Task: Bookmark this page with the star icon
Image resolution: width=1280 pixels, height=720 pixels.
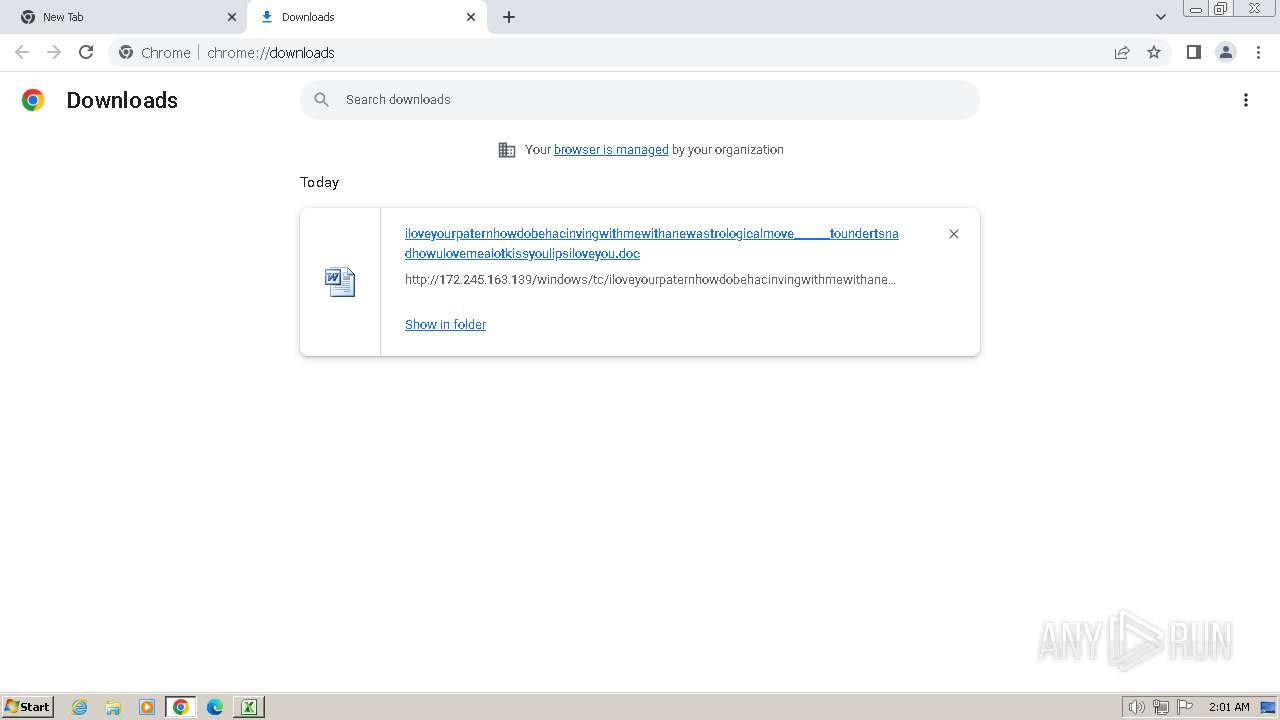Action: click(x=1154, y=52)
